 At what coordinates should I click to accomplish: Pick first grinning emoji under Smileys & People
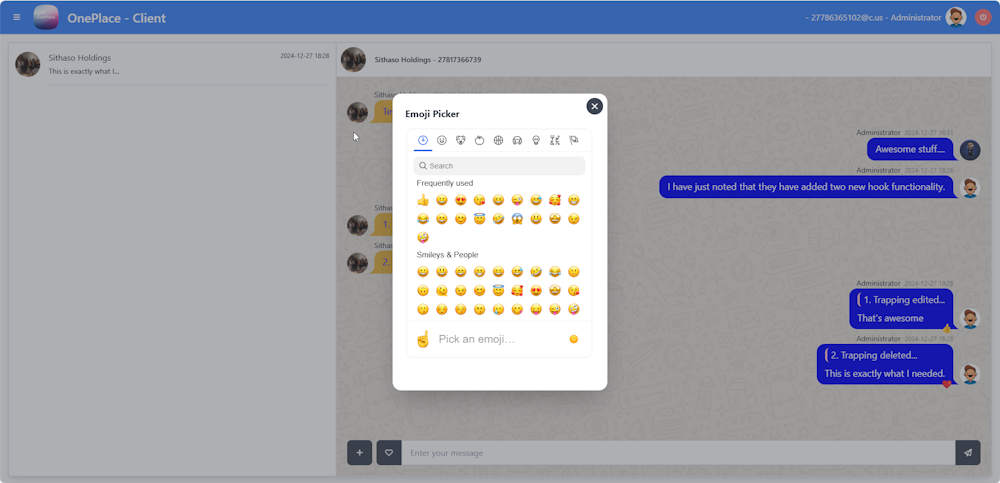point(423,272)
